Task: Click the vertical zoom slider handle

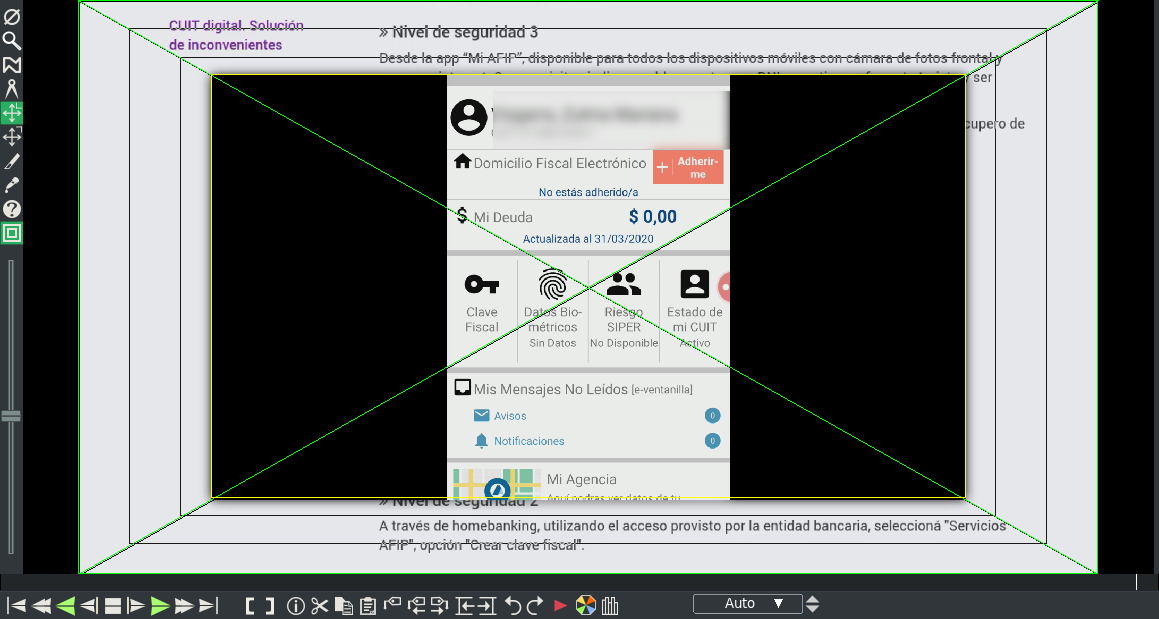Action: click(x=12, y=415)
